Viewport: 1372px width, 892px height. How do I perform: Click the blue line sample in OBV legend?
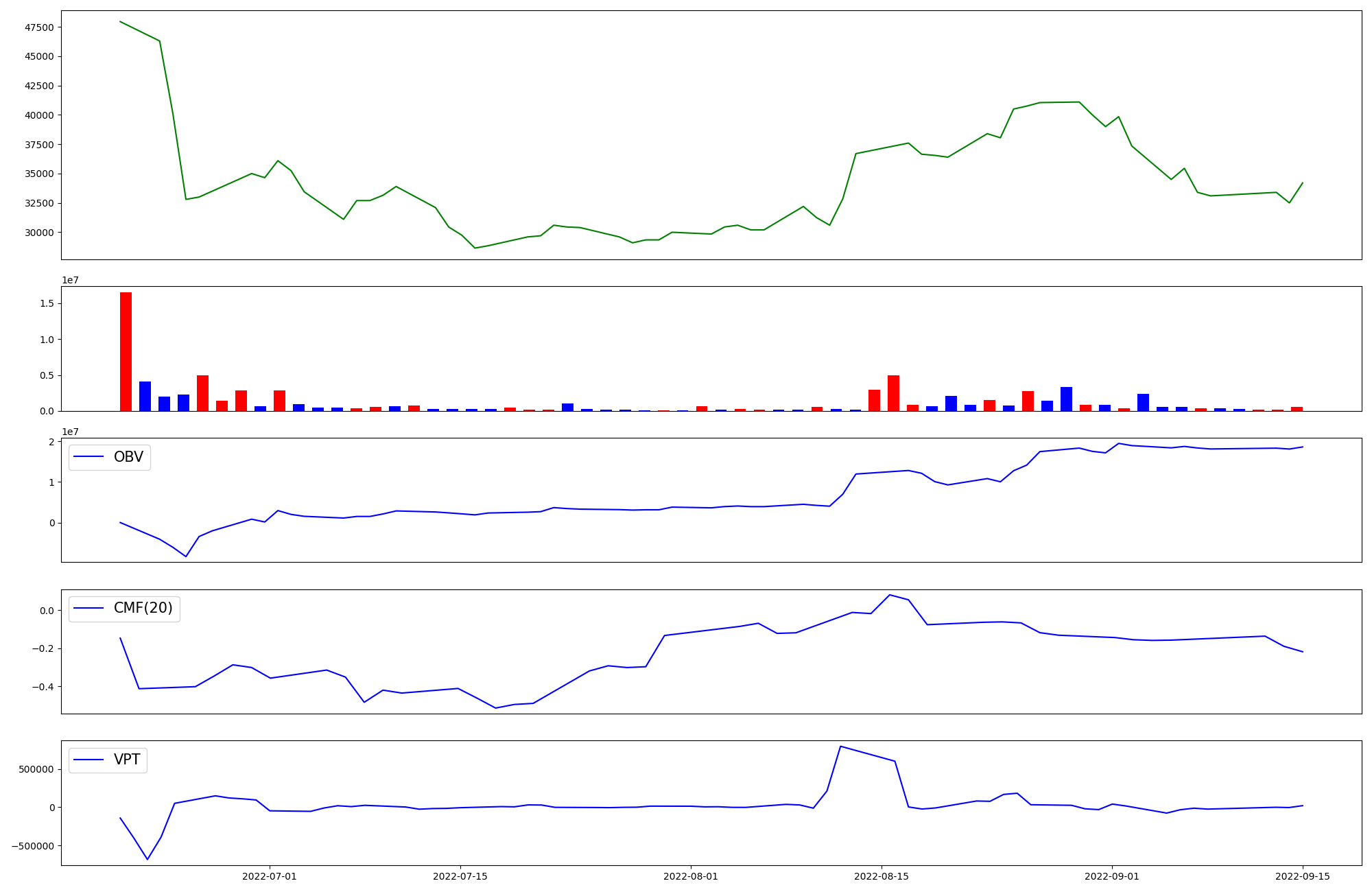[x=88, y=458]
